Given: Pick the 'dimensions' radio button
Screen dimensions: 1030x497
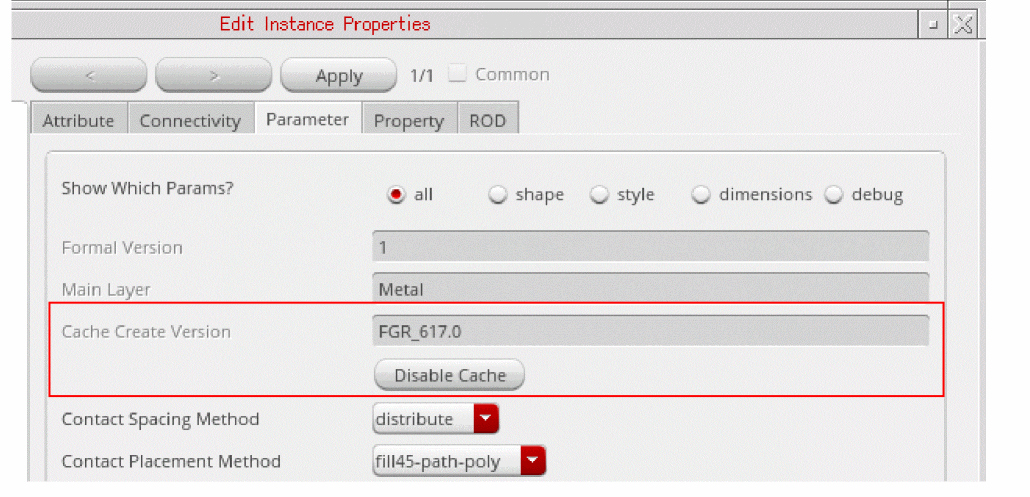Looking at the screenshot, I should (702, 195).
